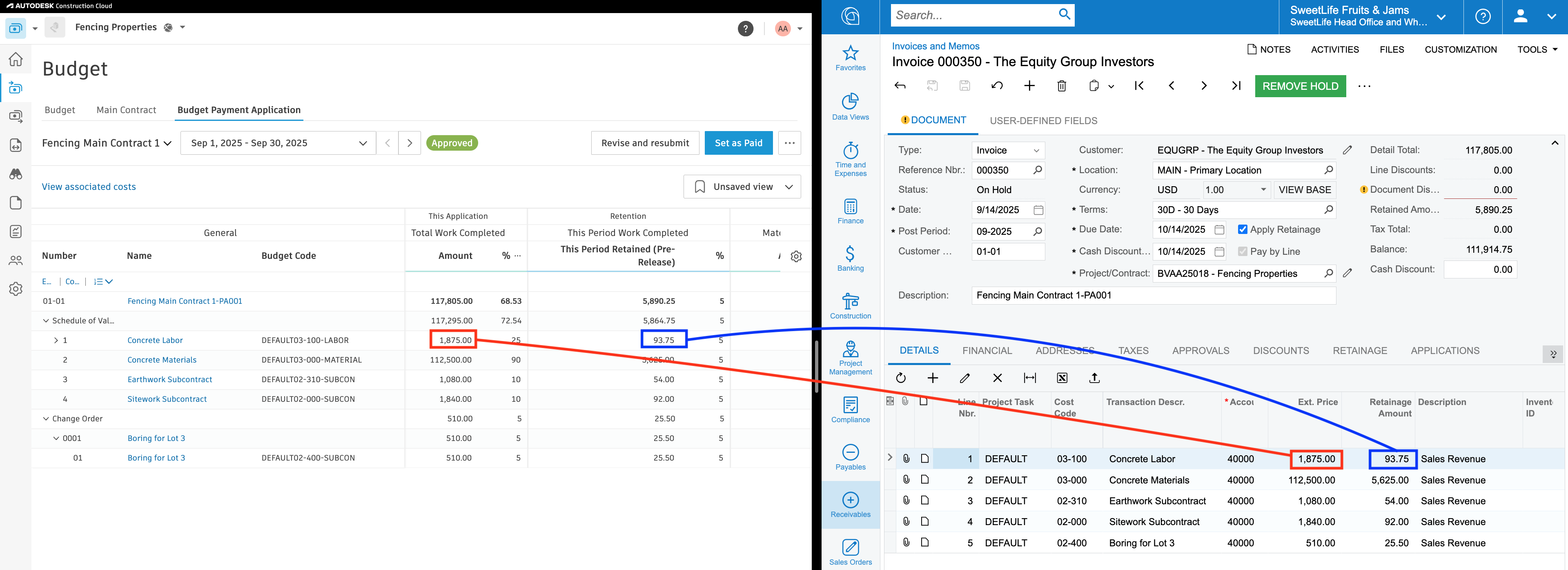This screenshot has height=570, width=1568.
Task: Refresh the Details grid
Action: pos(901,378)
